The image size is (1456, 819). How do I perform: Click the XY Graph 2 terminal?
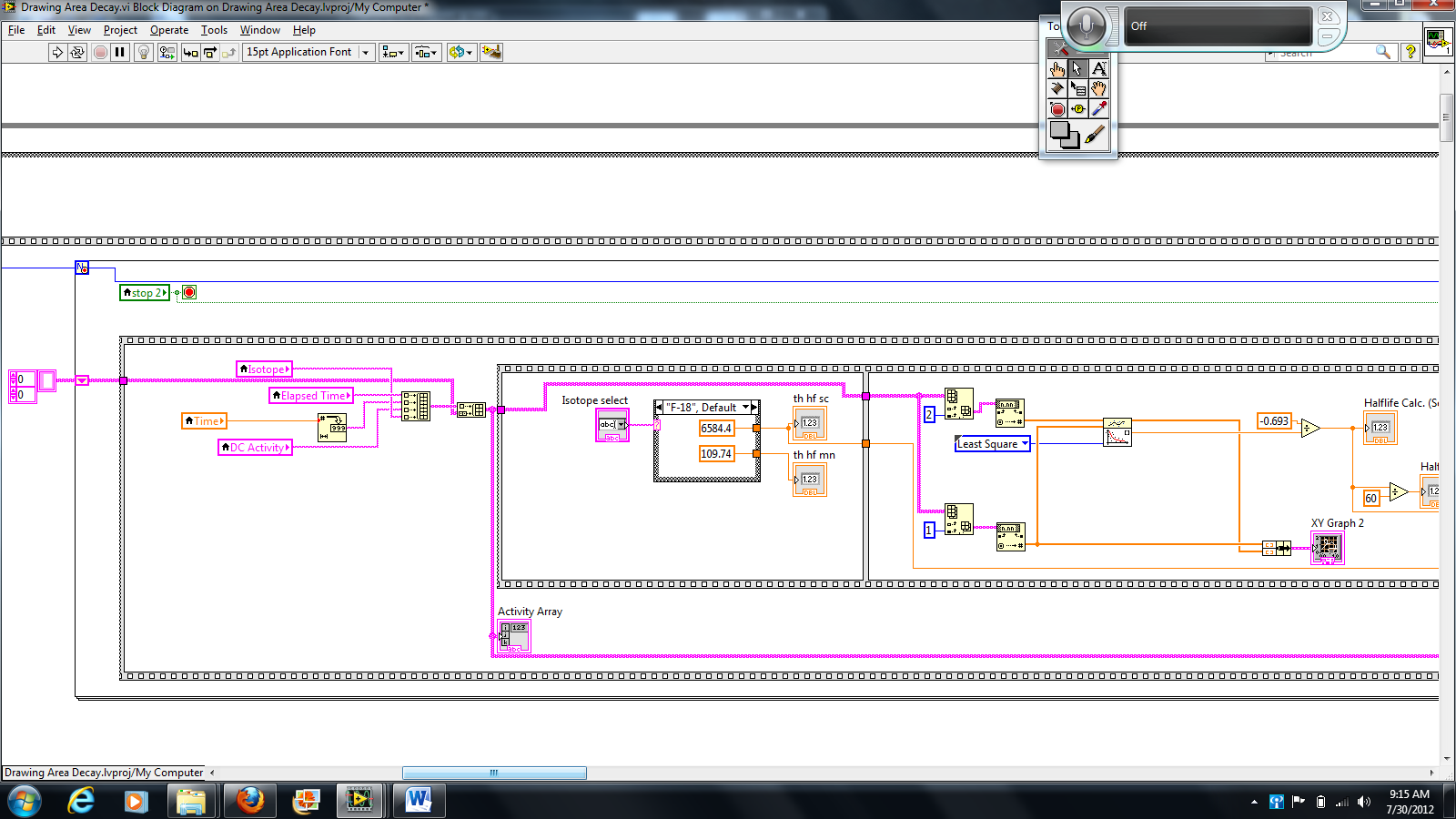click(x=1327, y=548)
